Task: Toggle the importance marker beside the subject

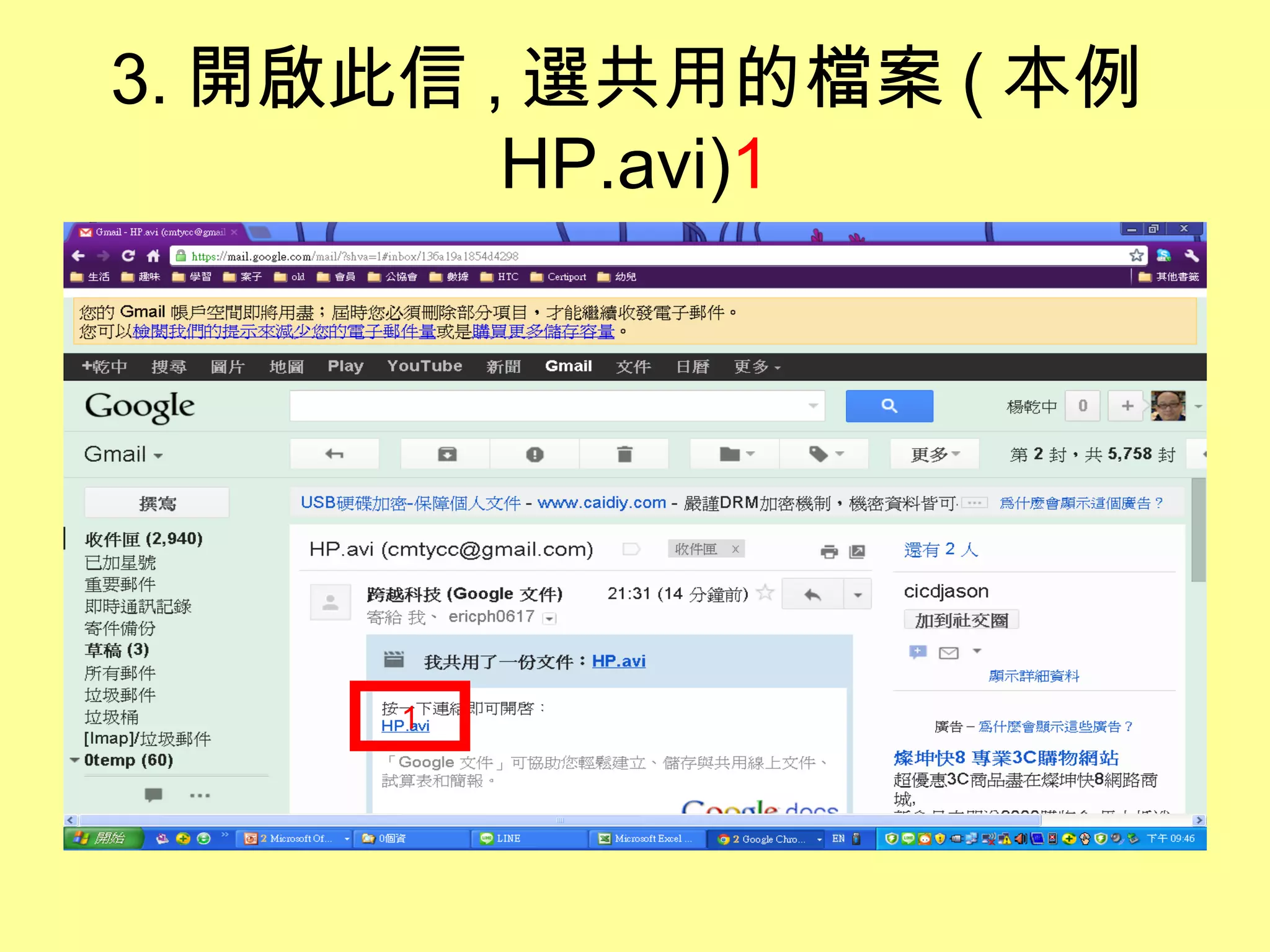Action: point(631,549)
